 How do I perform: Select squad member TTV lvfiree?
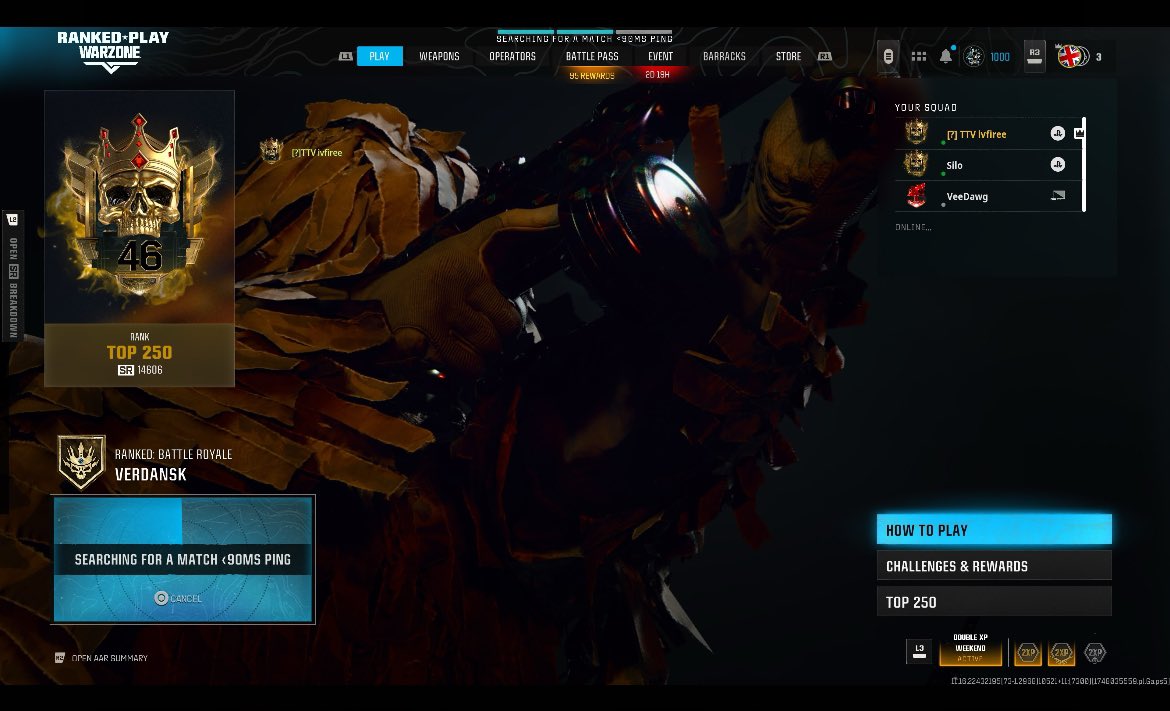(988, 134)
